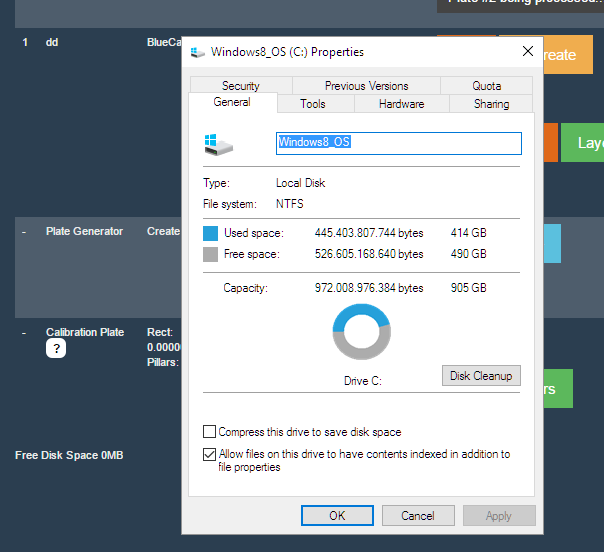Tick Compress this drive to save disk space
604x552 pixels.
click(209, 432)
